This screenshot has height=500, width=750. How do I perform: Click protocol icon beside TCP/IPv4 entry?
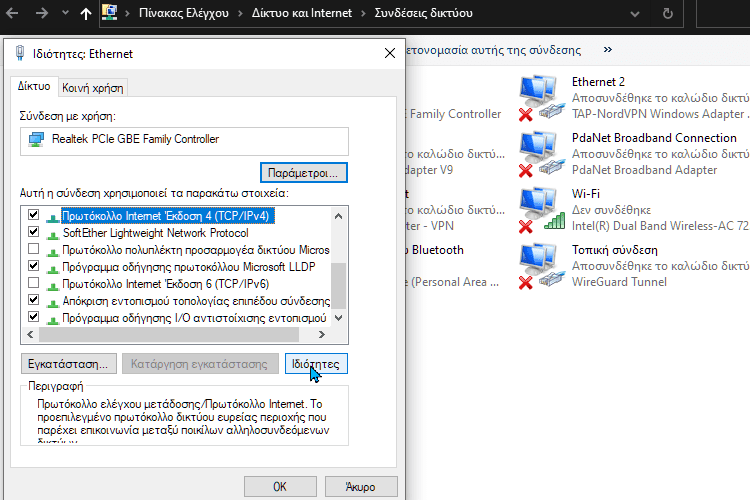[x=52, y=217]
